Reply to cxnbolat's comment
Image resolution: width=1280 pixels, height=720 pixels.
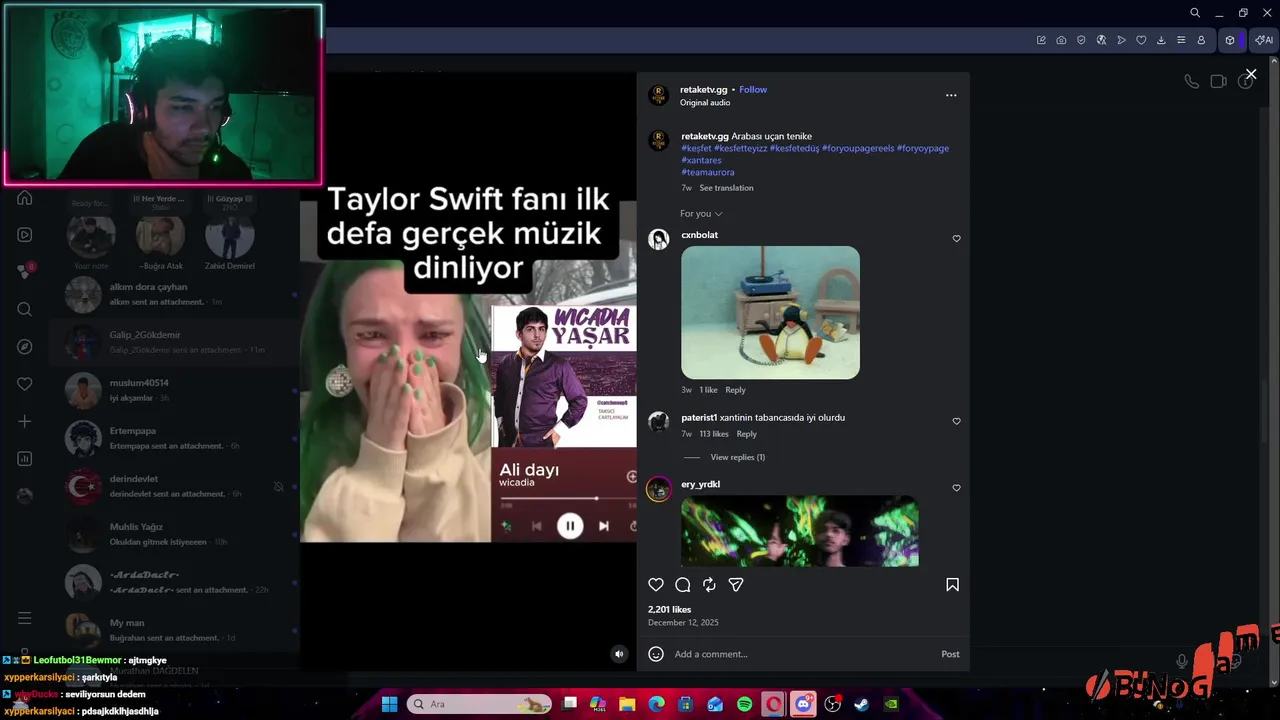(x=735, y=390)
